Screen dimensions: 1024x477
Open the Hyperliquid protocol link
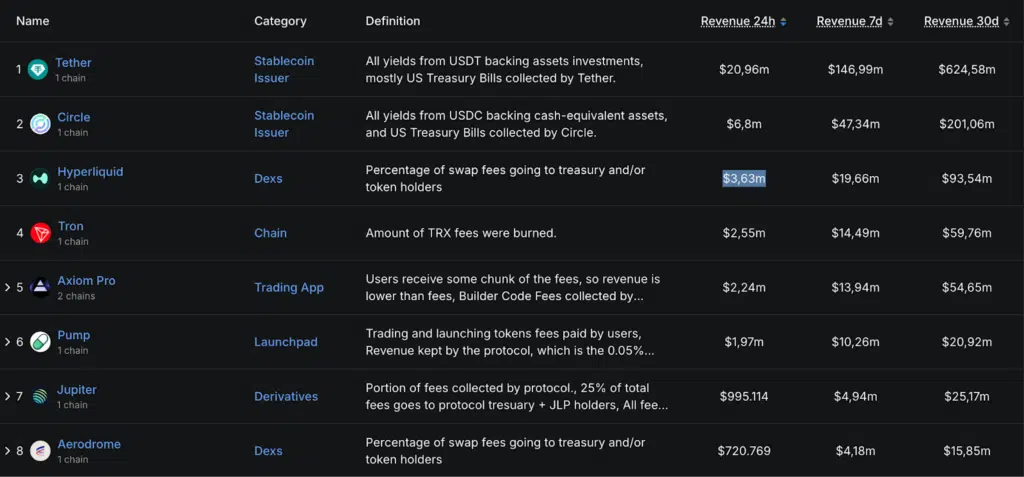(x=90, y=172)
